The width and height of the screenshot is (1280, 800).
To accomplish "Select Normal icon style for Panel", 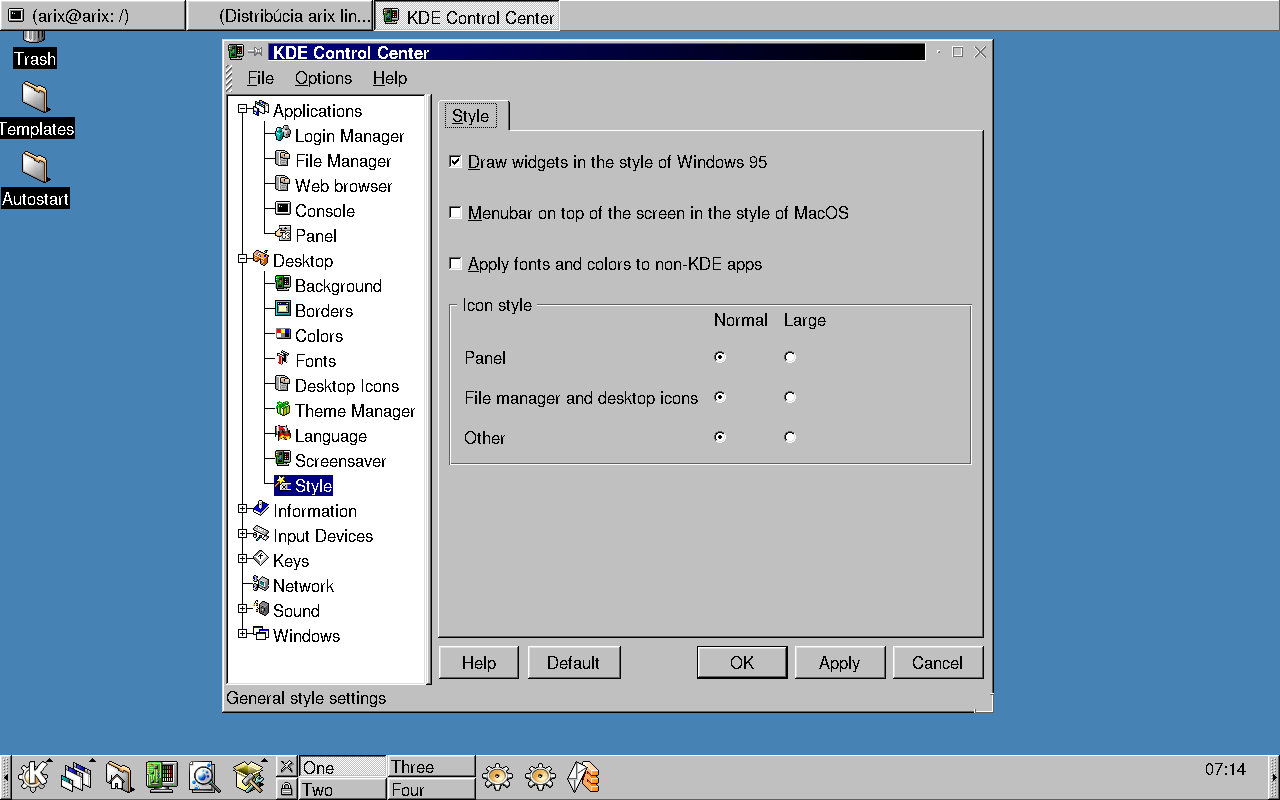I will coord(720,357).
